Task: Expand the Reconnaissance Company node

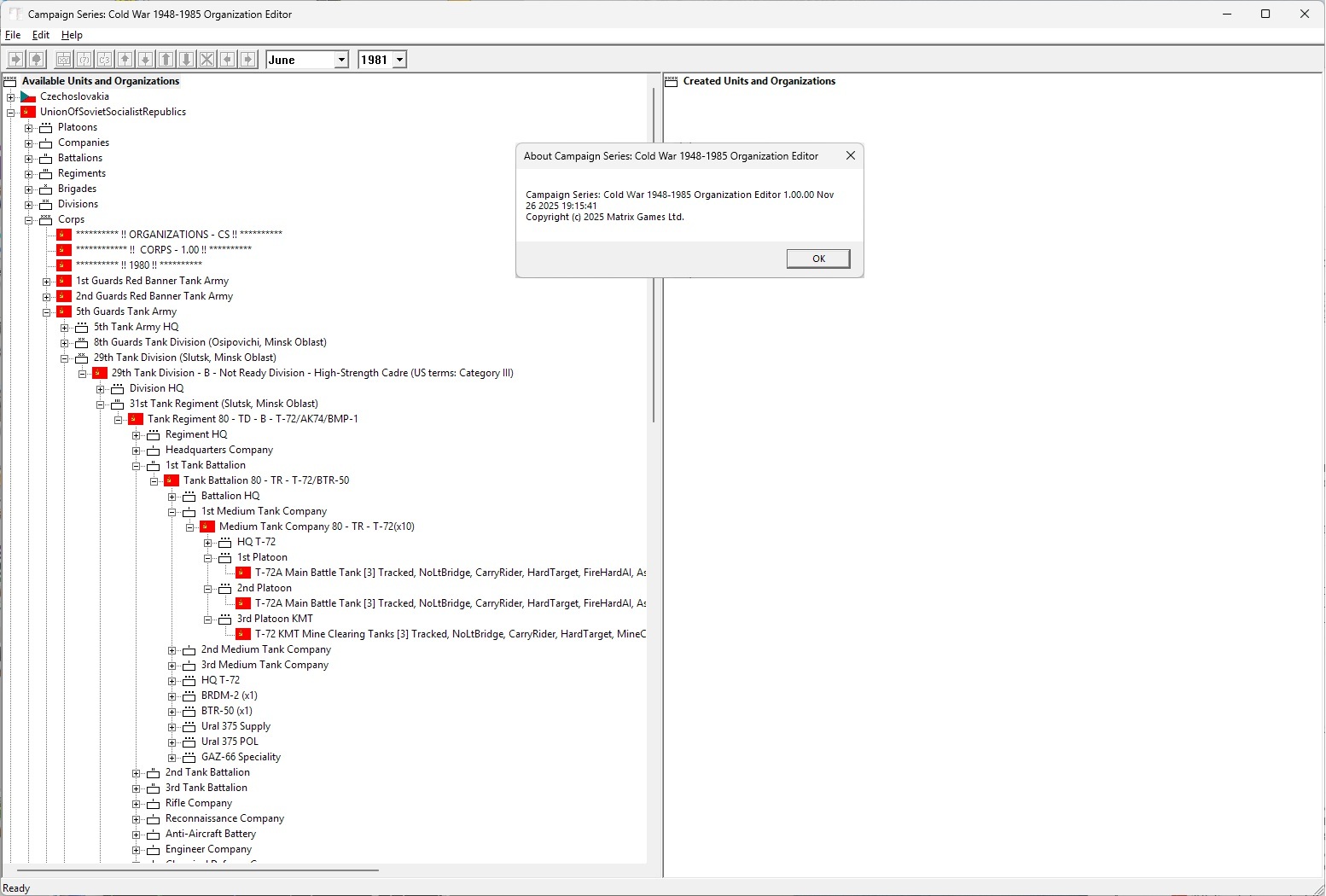Action: pyautogui.click(x=136, y=819)
